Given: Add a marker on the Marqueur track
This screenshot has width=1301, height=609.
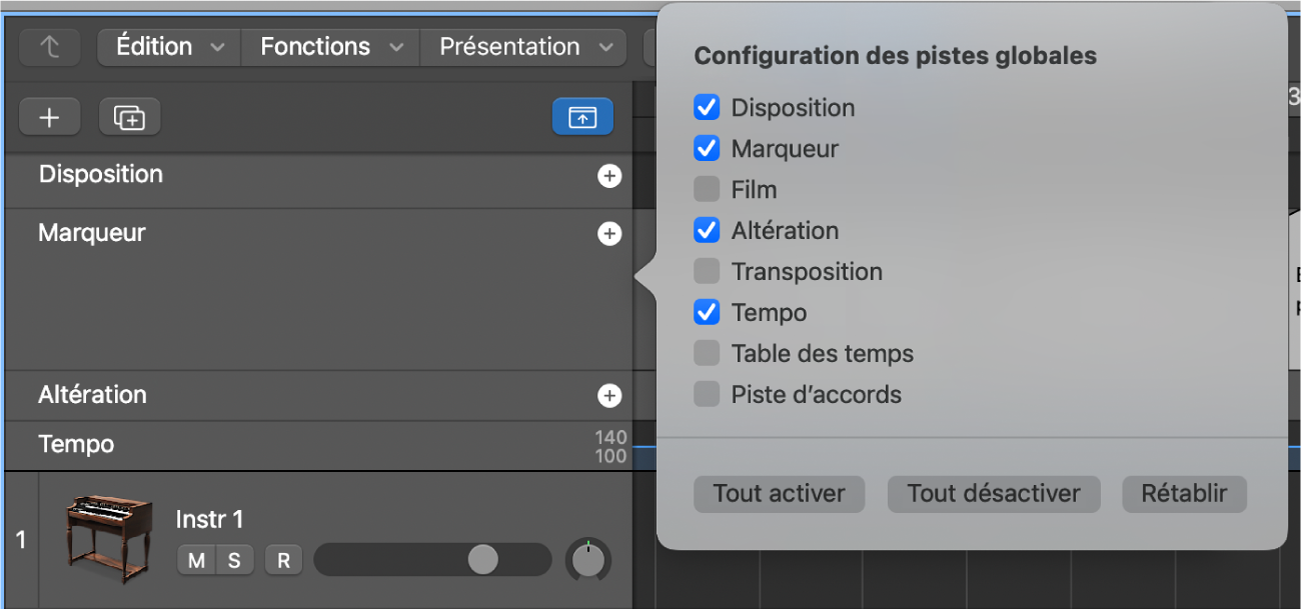Looking at the screenshot, I should point(609,233).
